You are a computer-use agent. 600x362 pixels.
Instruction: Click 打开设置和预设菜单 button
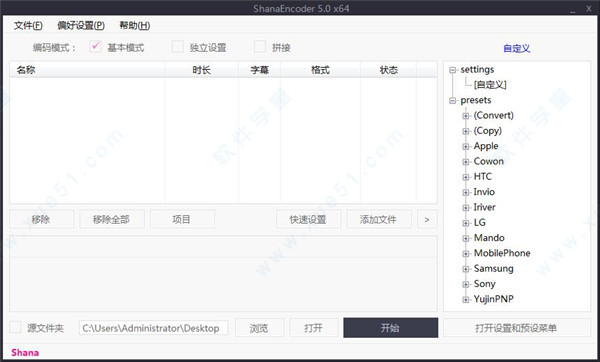pyautogui.click(x=517, y=328)
